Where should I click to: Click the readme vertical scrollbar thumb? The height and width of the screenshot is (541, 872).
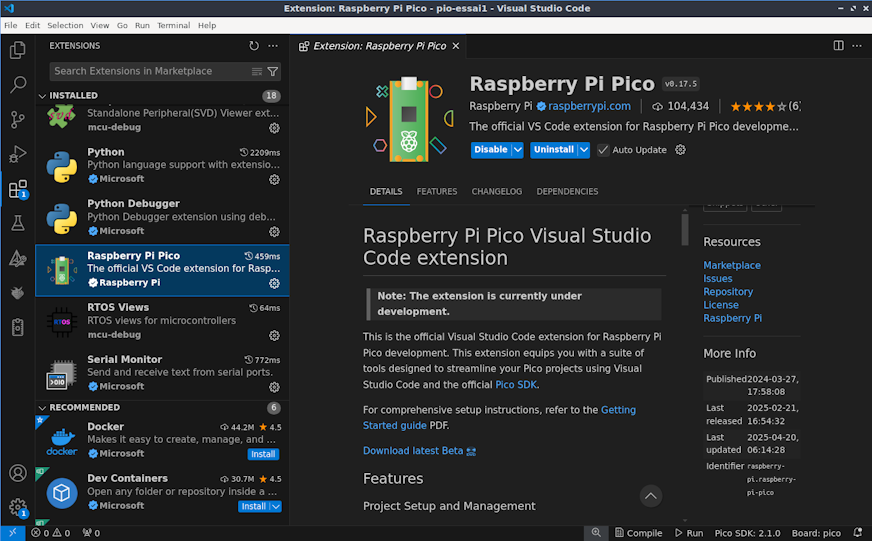point(685,229)
